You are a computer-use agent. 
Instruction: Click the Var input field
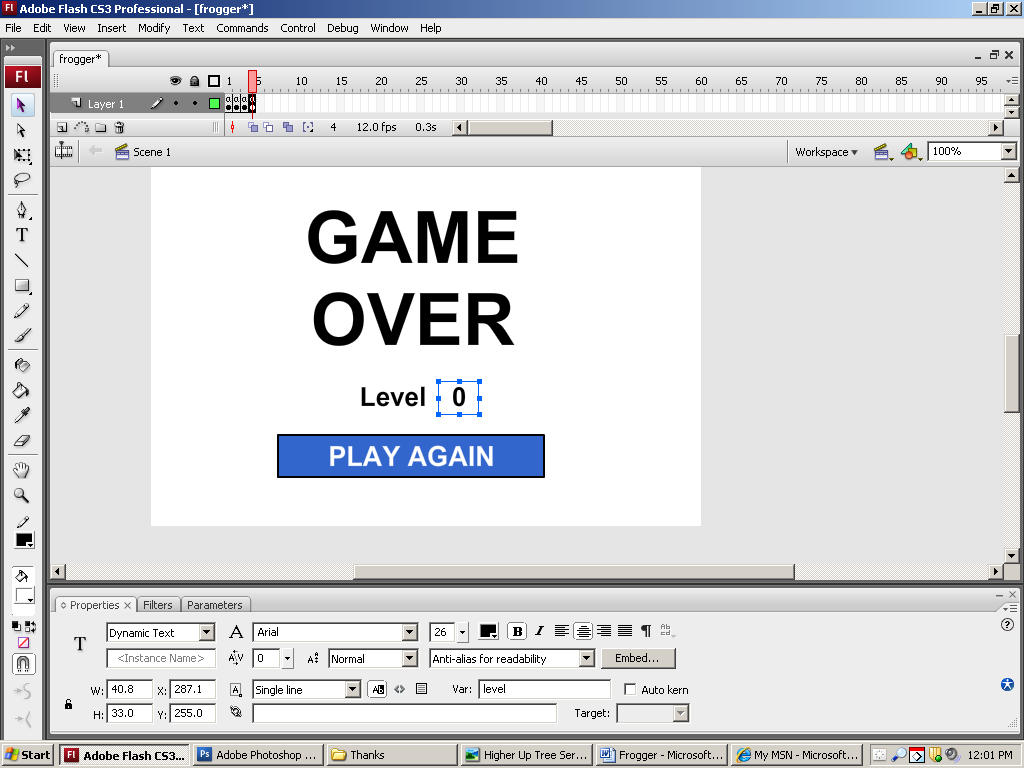[544, 689]
